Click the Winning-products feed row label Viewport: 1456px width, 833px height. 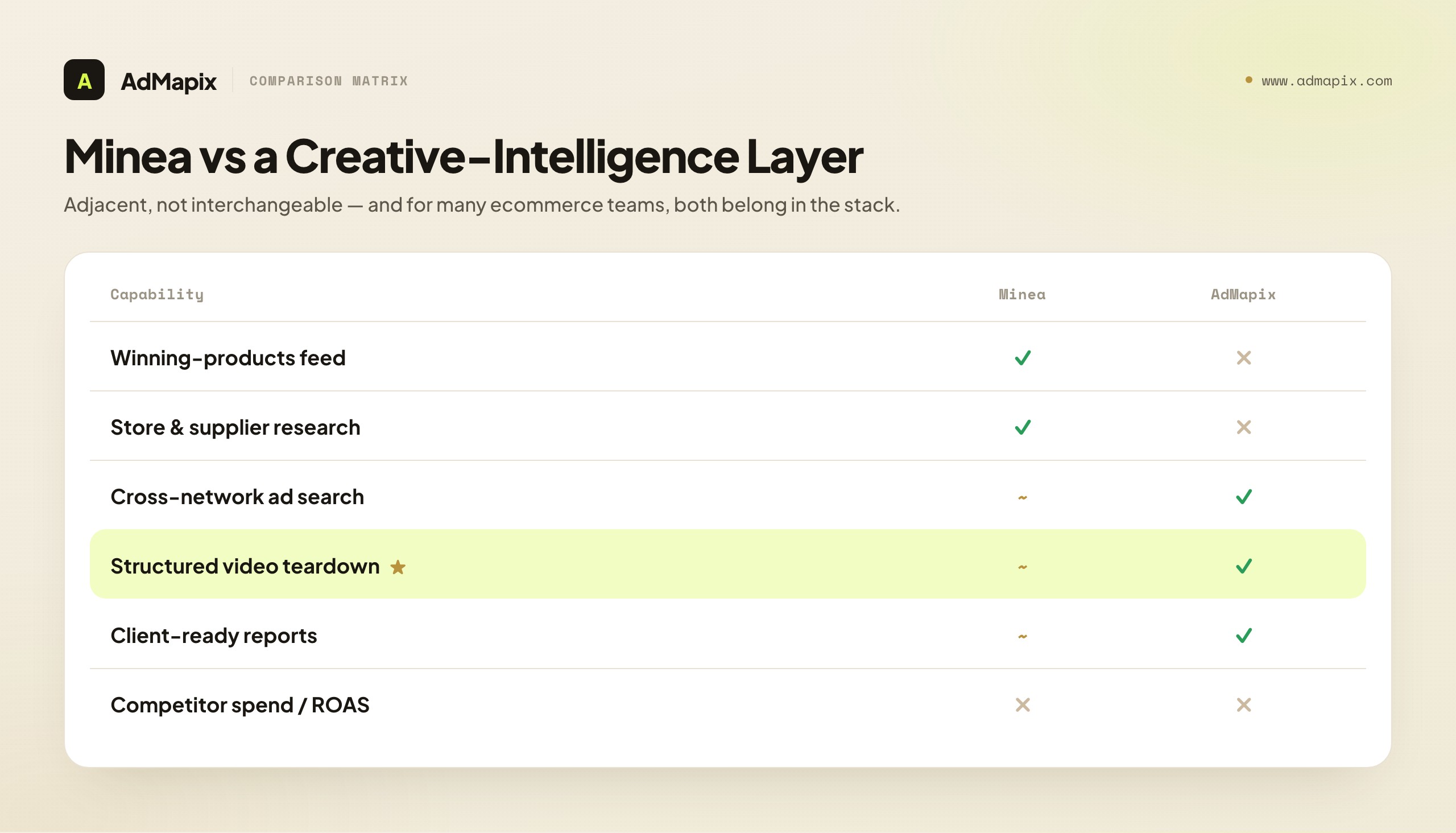click(x=228, y=358)
